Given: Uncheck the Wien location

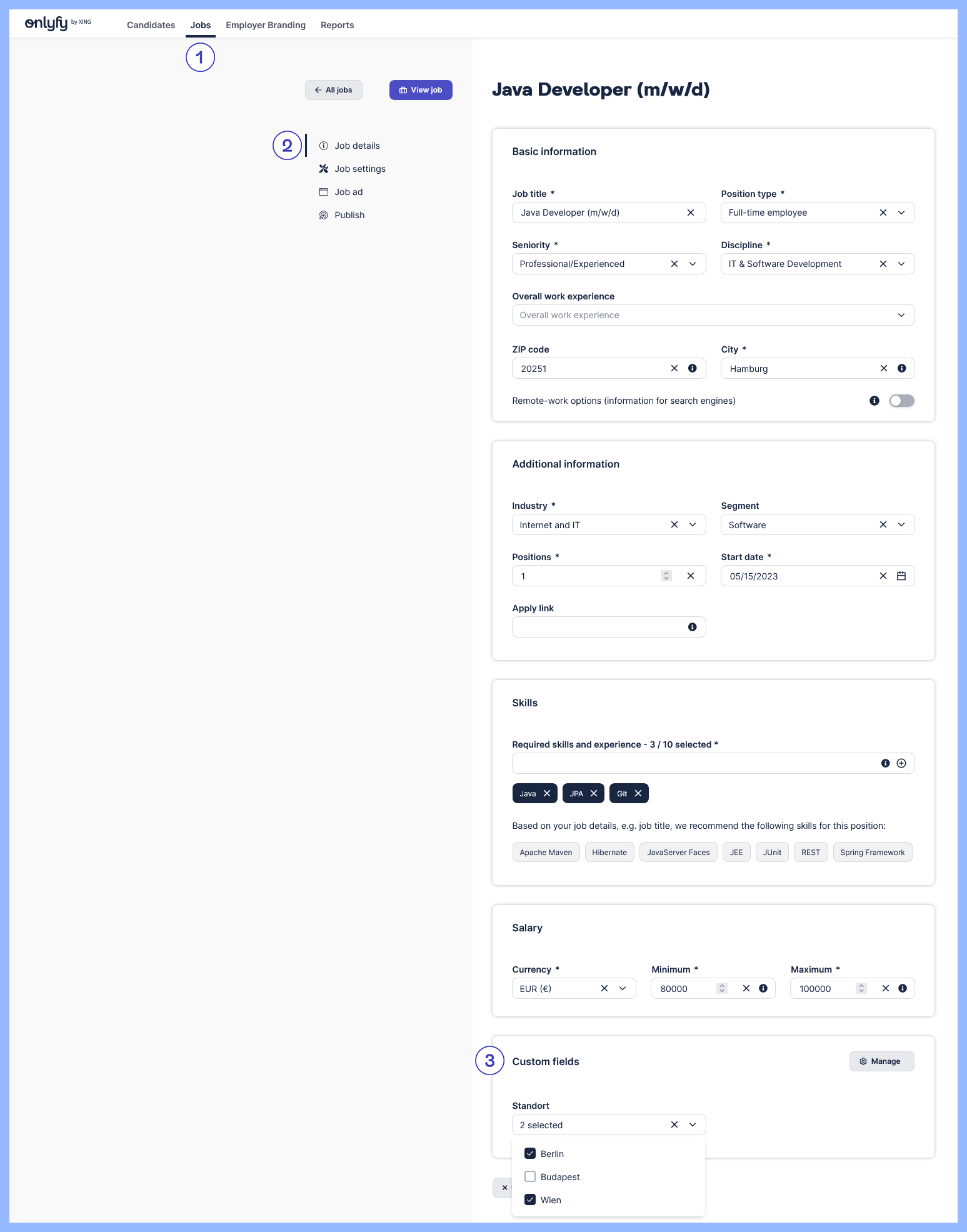Looking at the screenshot, I should (x=530, y=1199).
